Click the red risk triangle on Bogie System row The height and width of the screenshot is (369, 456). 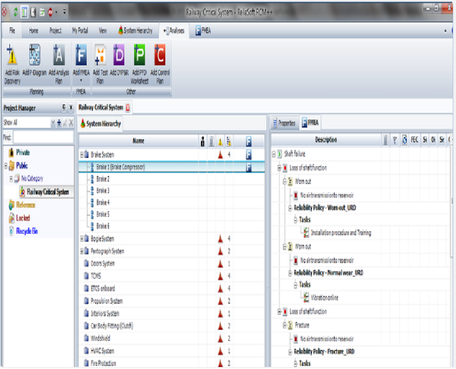click(x=220, y=239)
